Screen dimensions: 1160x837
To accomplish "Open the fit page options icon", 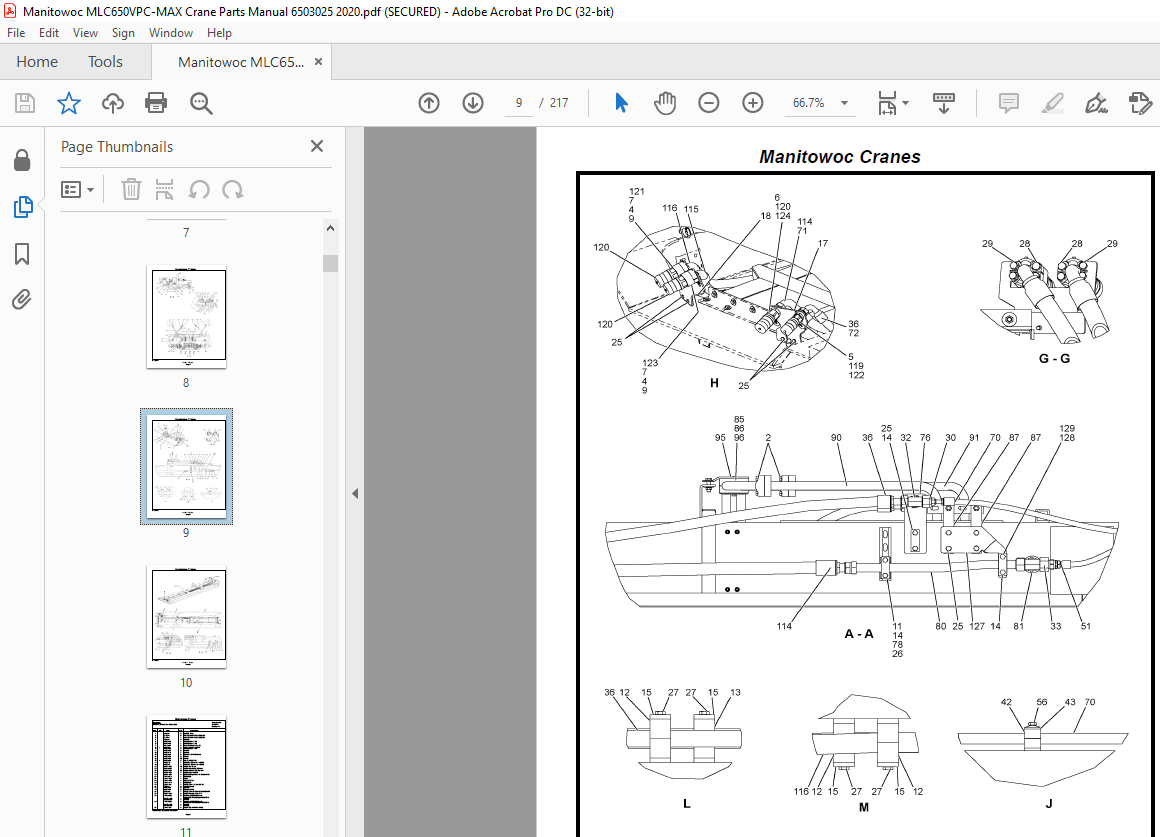I will (x=892, y=103).
